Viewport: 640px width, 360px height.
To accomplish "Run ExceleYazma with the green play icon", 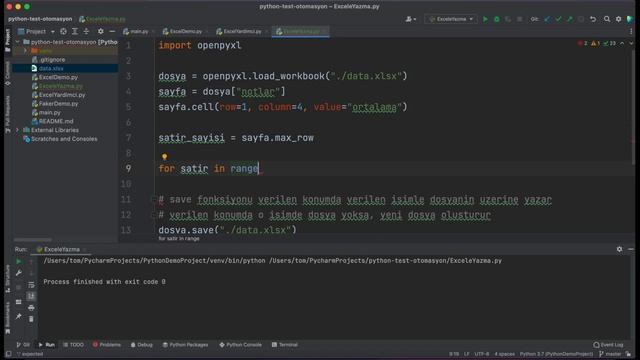I will (x=485, y=19).
